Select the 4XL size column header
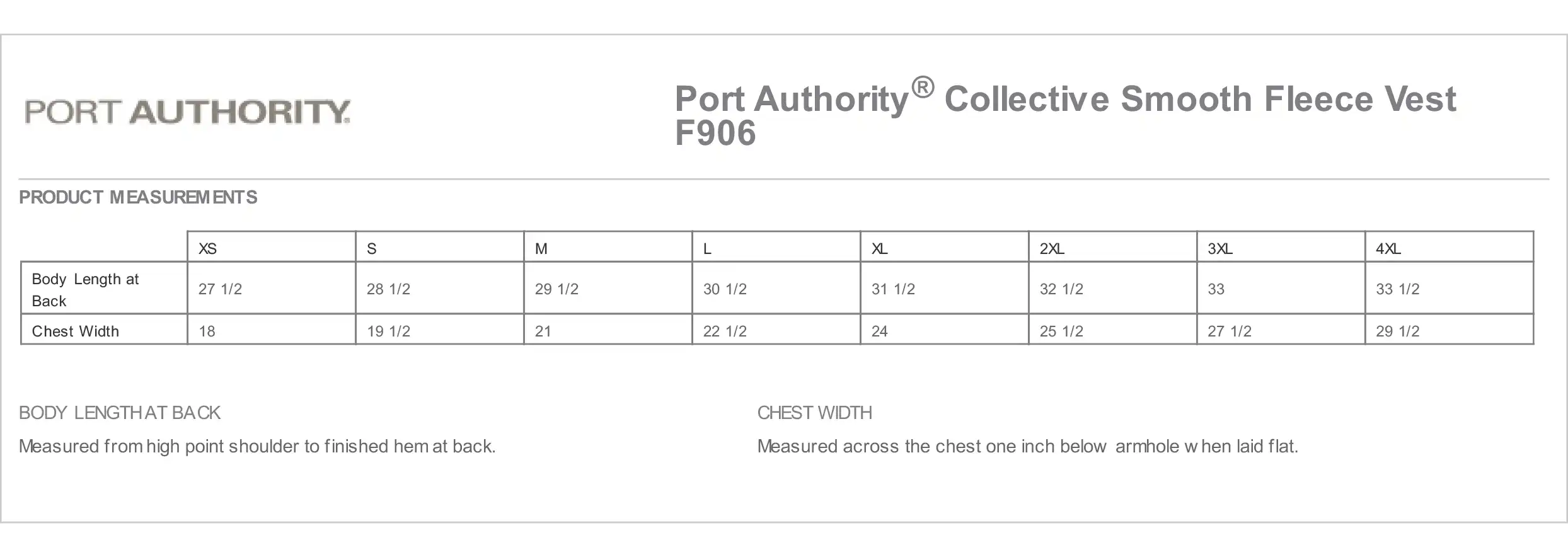This screenshot has height=540, width=1568. 1450,247
